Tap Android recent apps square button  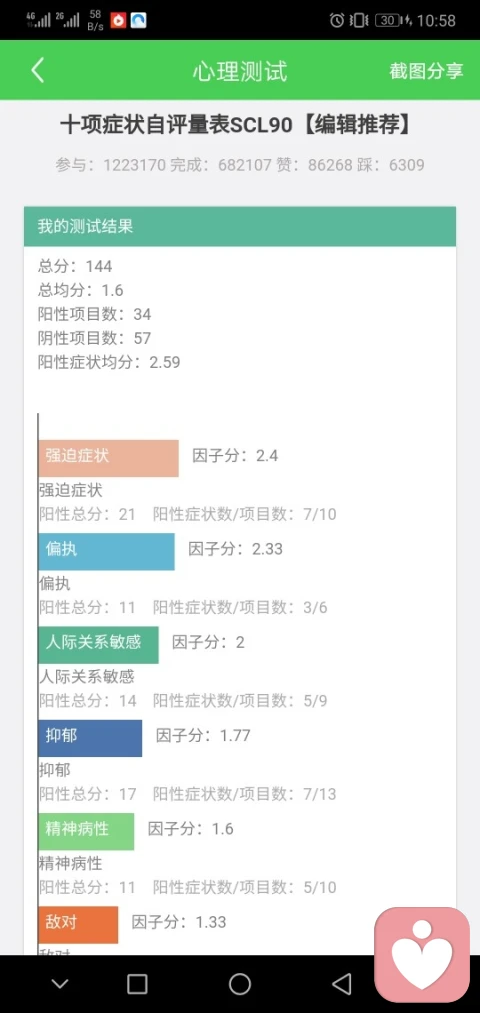137,984
